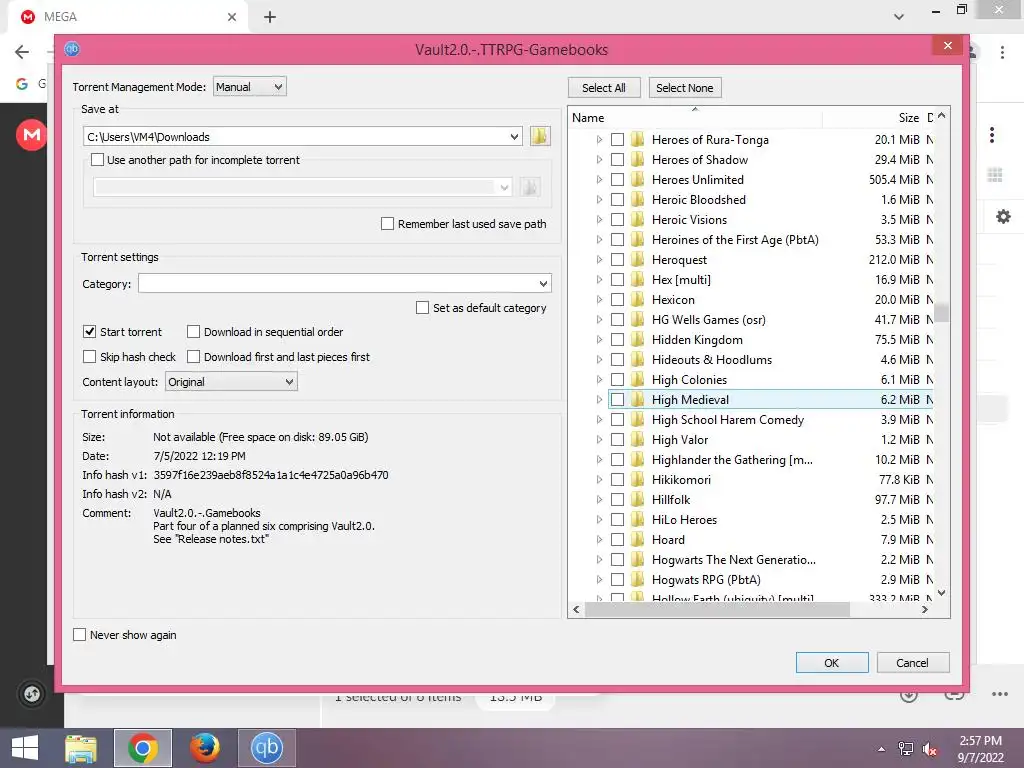Tick the checkbox for Heroic Bloodshed
Screen dimensions: 1024x768
click(x=617, y=200)
